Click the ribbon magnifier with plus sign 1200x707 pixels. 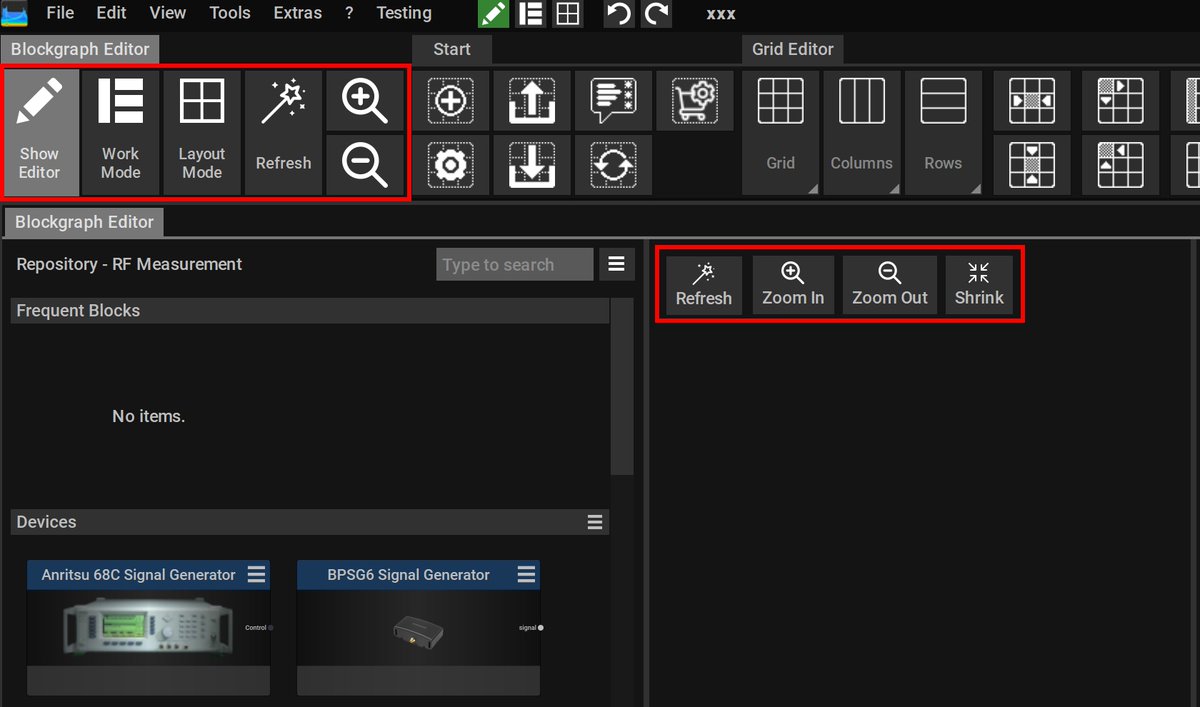click(x=364, y=100)
